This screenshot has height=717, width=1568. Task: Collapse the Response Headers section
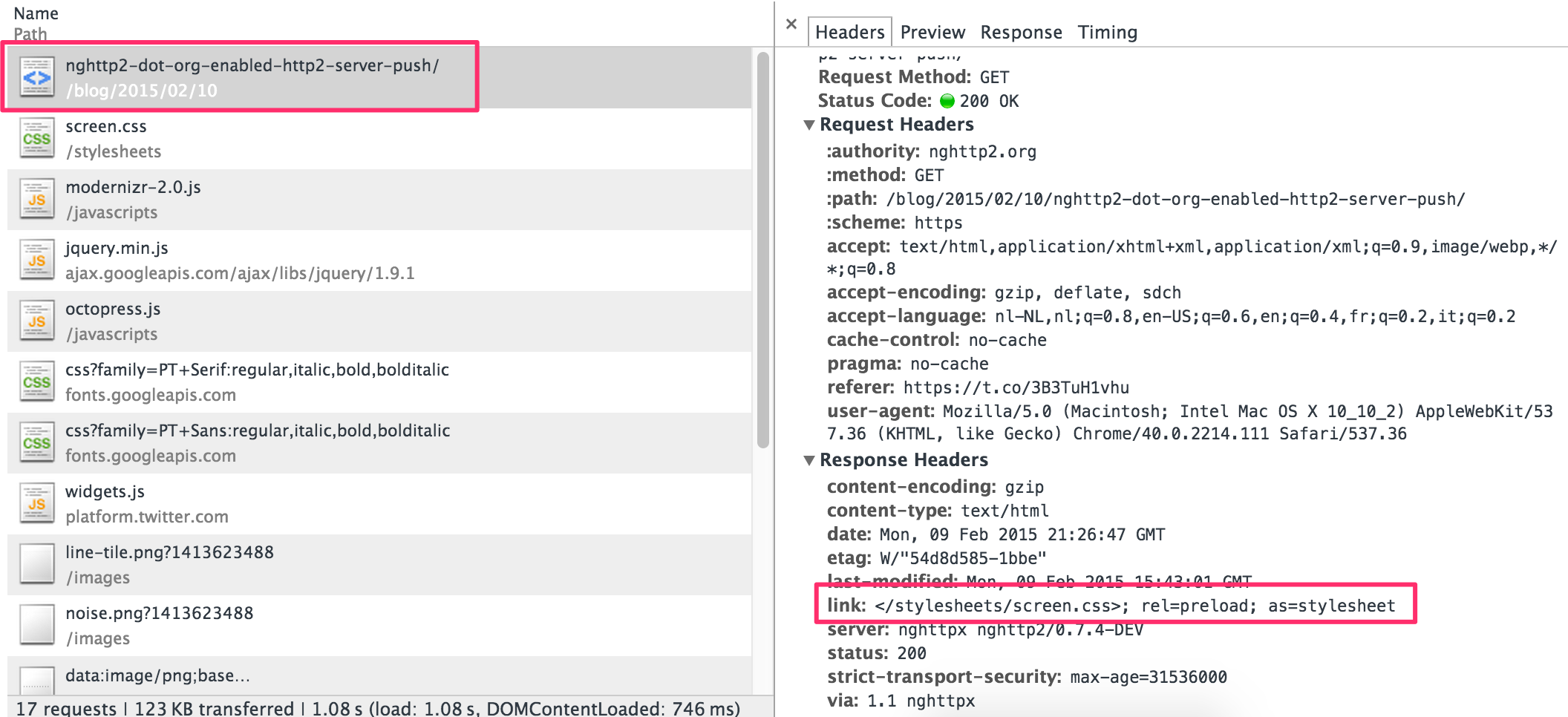810,460
